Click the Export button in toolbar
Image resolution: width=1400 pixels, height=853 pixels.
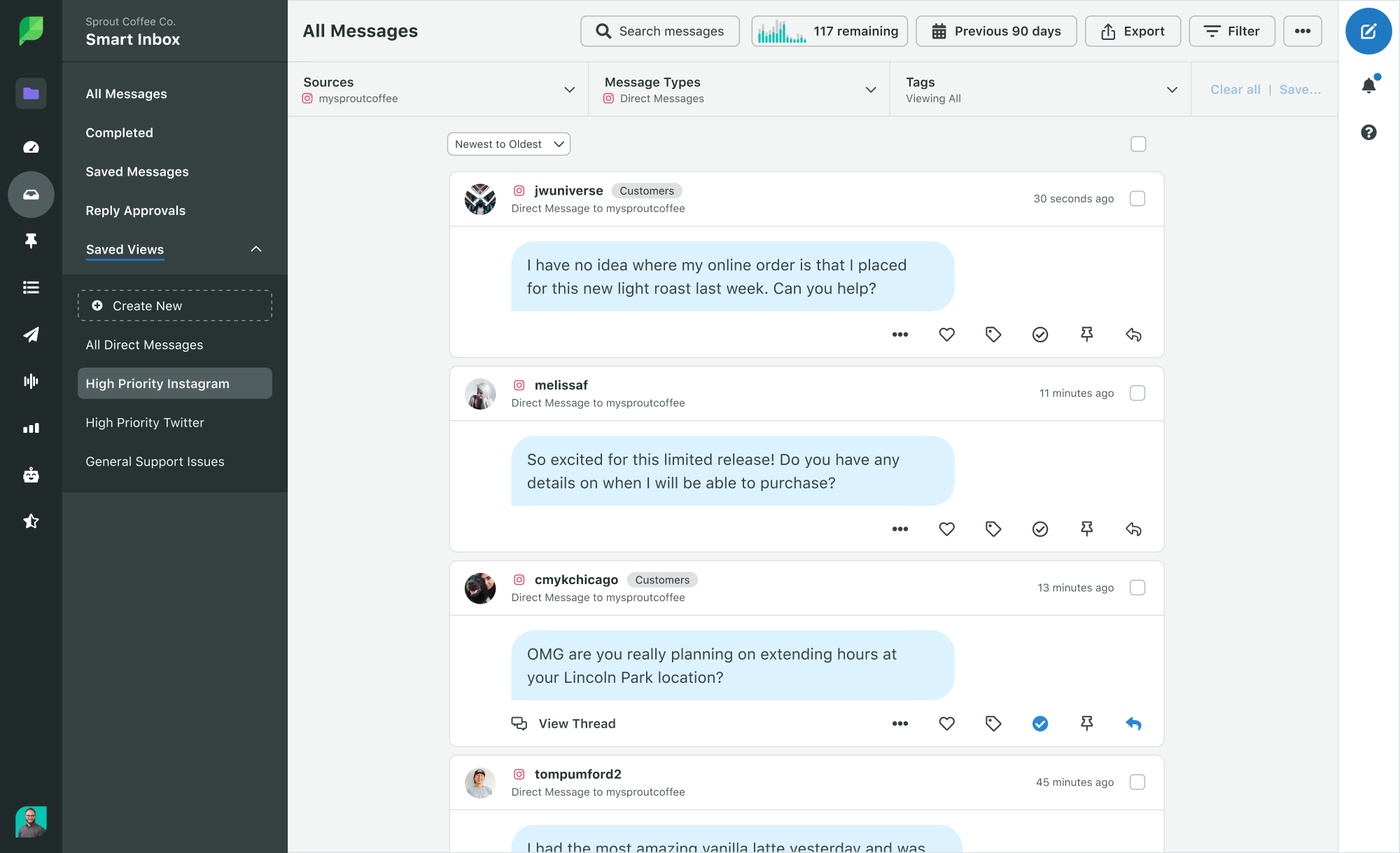click(1132, 31)
